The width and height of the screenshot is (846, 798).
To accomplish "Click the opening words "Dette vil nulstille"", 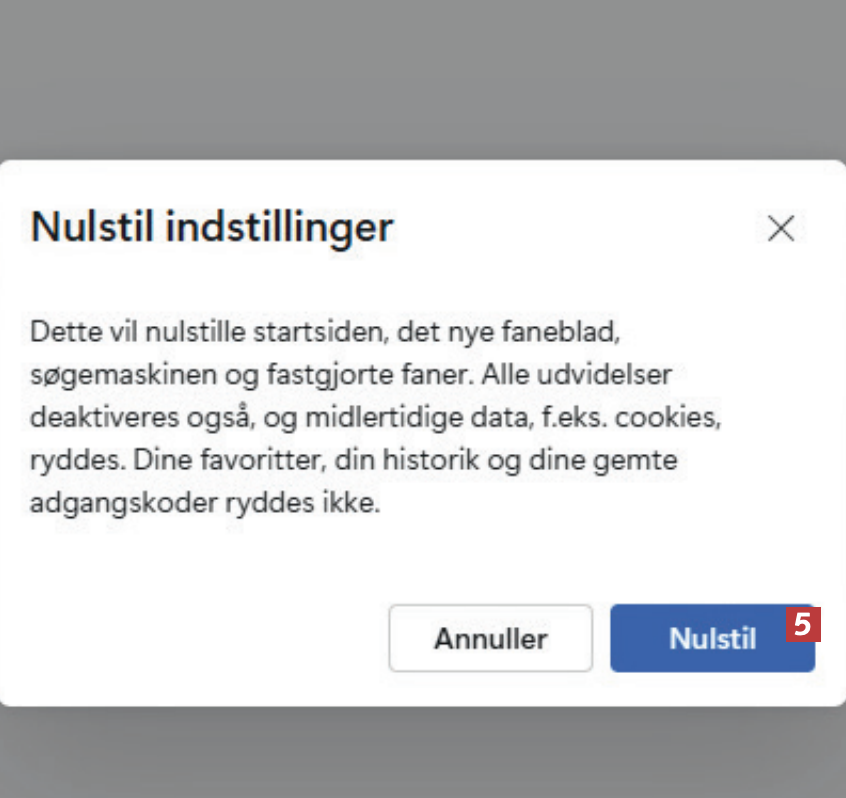I will 120,330.
